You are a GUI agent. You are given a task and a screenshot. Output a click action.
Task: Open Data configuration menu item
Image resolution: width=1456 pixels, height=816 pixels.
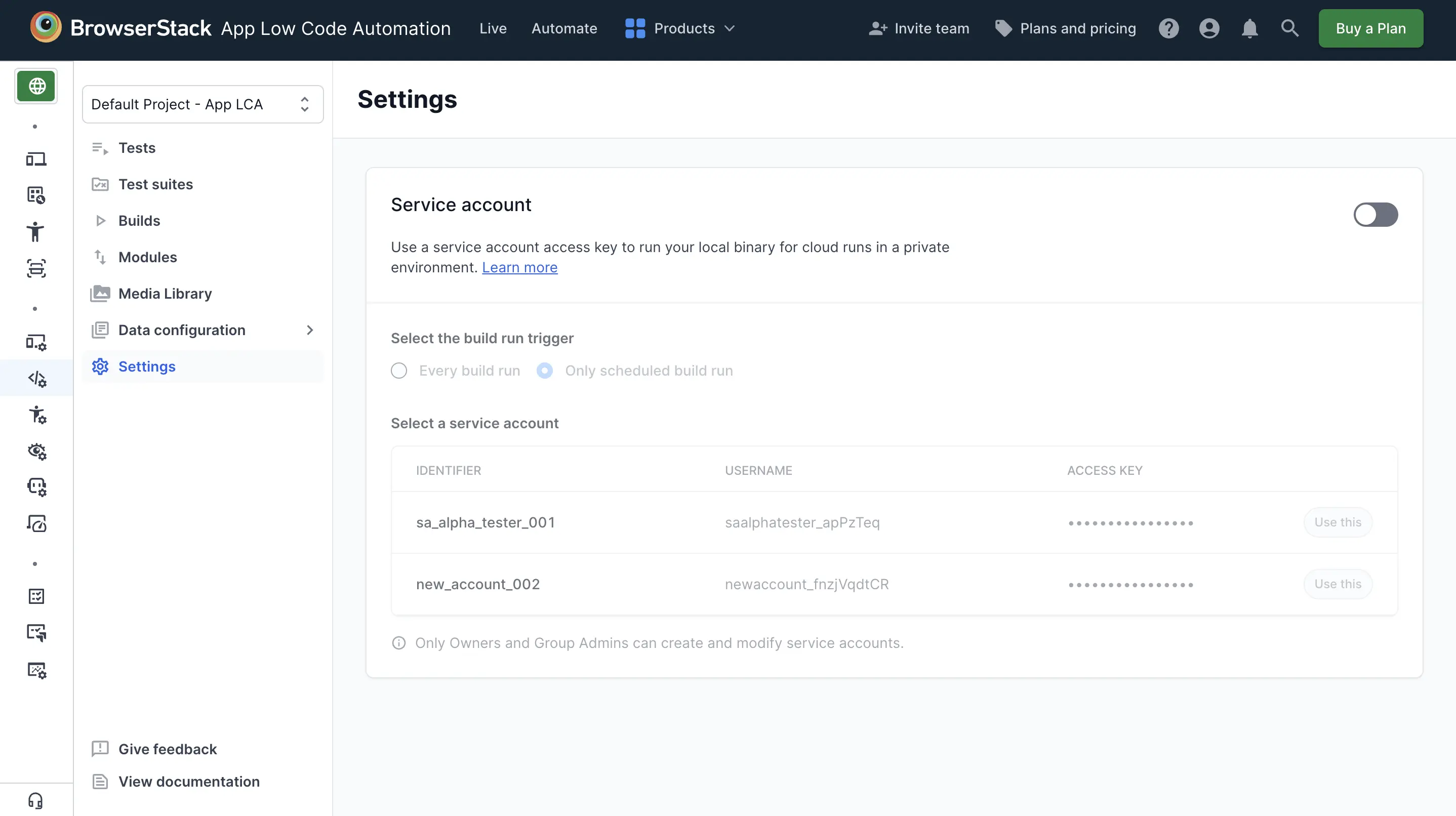click(x=203, y=330)
